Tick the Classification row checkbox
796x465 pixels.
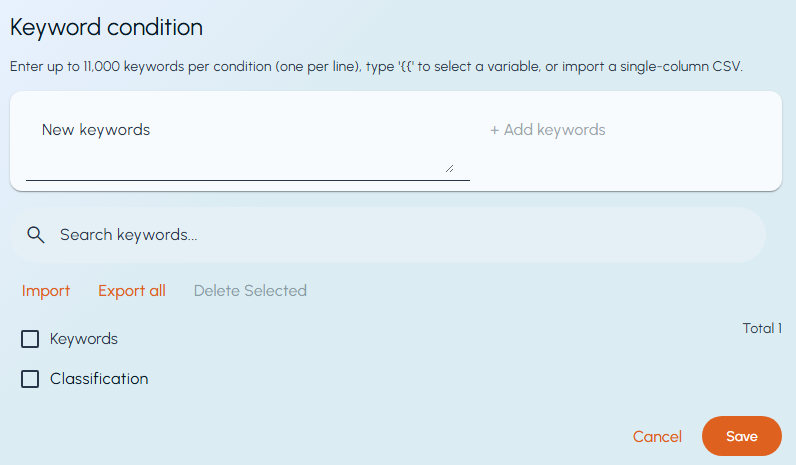coord(30,379)
